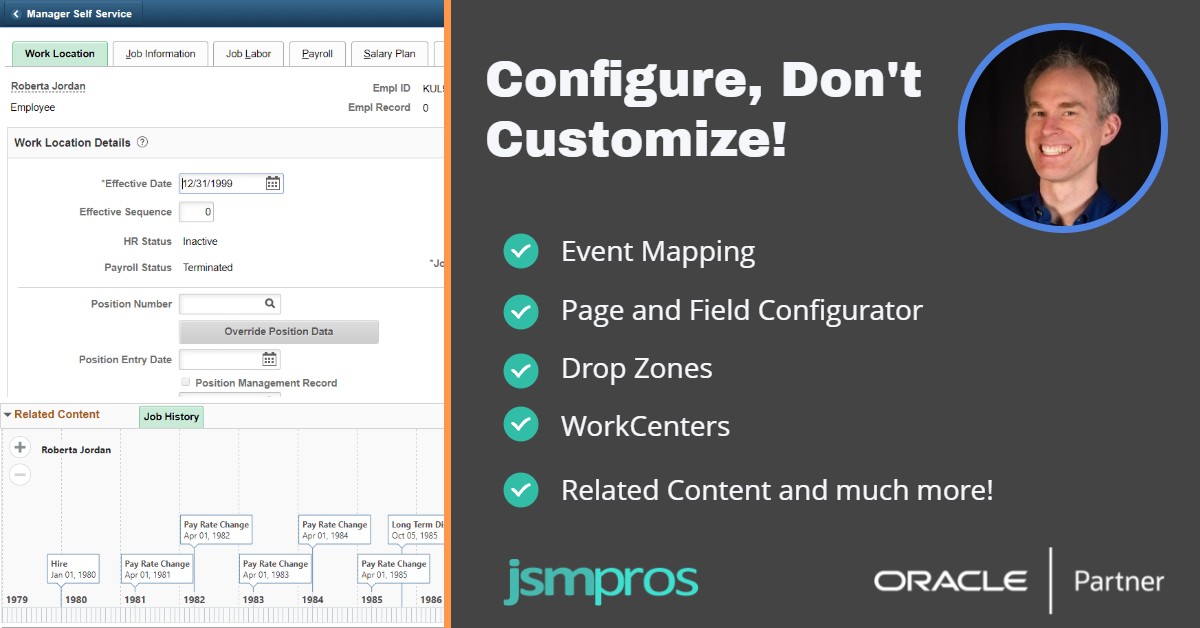The width and height of the screenshot is (1200, 628).
Task: Click the Related Content checkmark icon
Action: coord(520,490)
